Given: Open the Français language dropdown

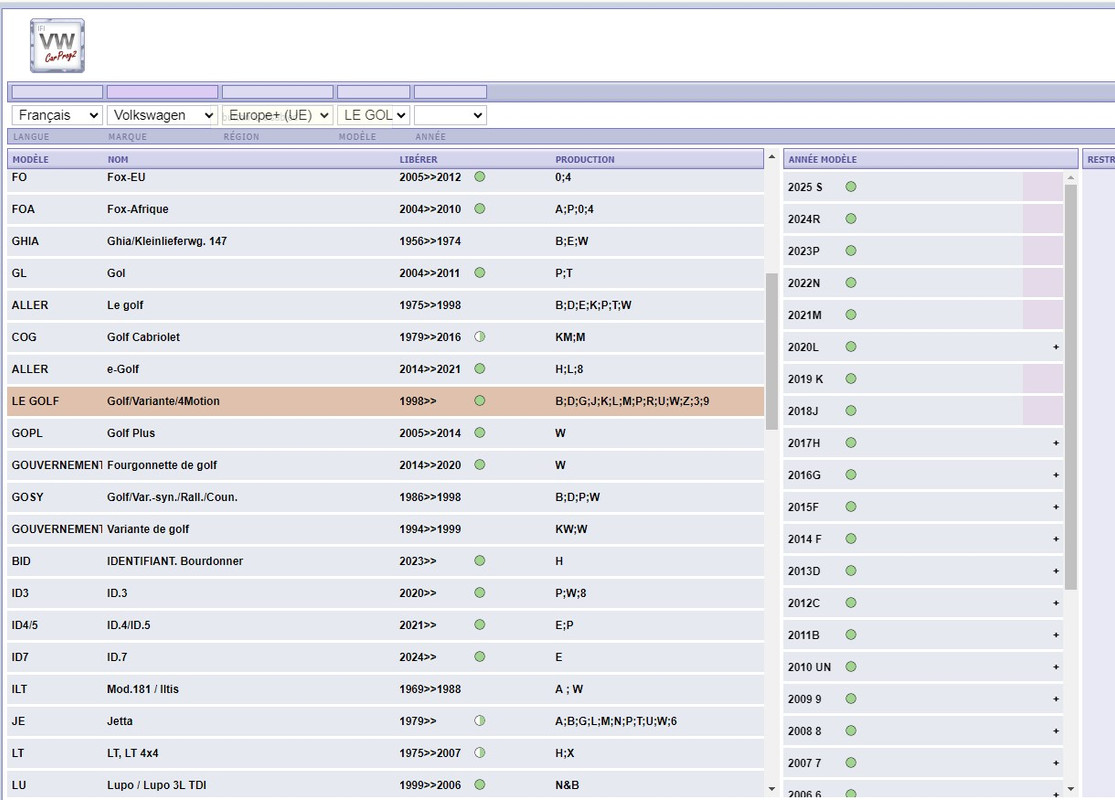Looking at the screenshot, I should [57, 115].
